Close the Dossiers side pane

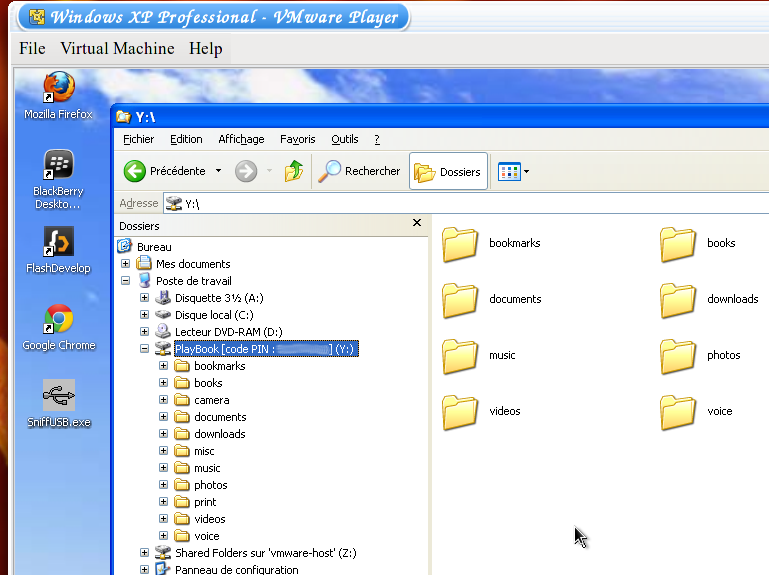click(x=417, y=223)
